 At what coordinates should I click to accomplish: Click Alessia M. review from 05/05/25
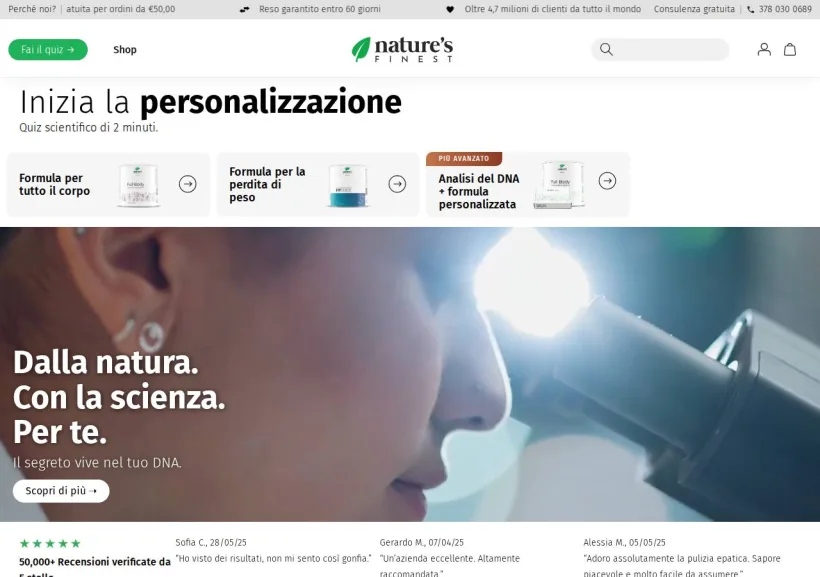tap(682, 558)
